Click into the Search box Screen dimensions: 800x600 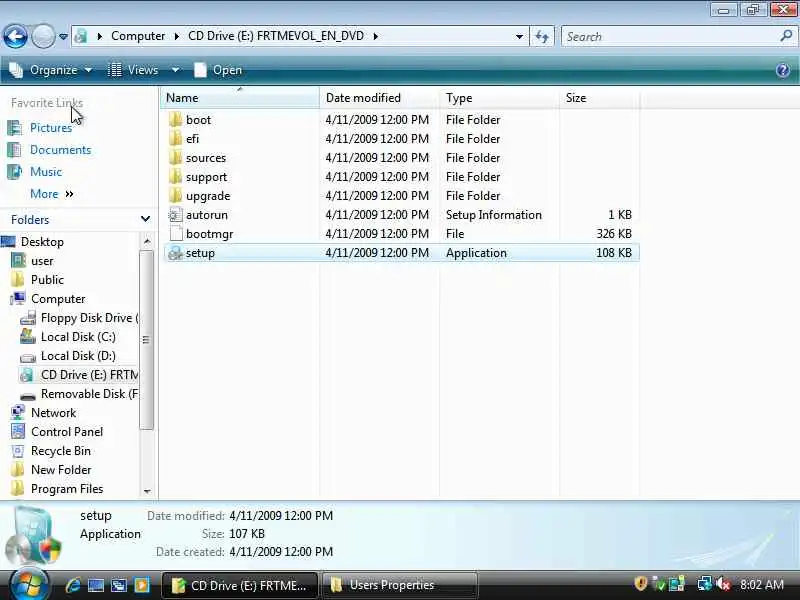[x=668, y=37]
